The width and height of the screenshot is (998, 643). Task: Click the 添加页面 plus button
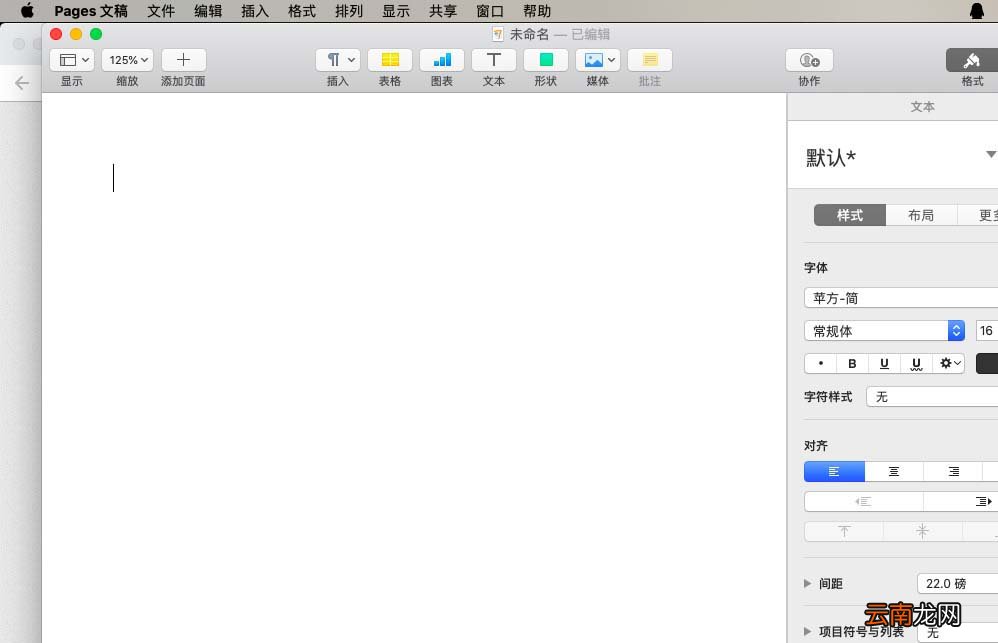click(x=183, y=60)
